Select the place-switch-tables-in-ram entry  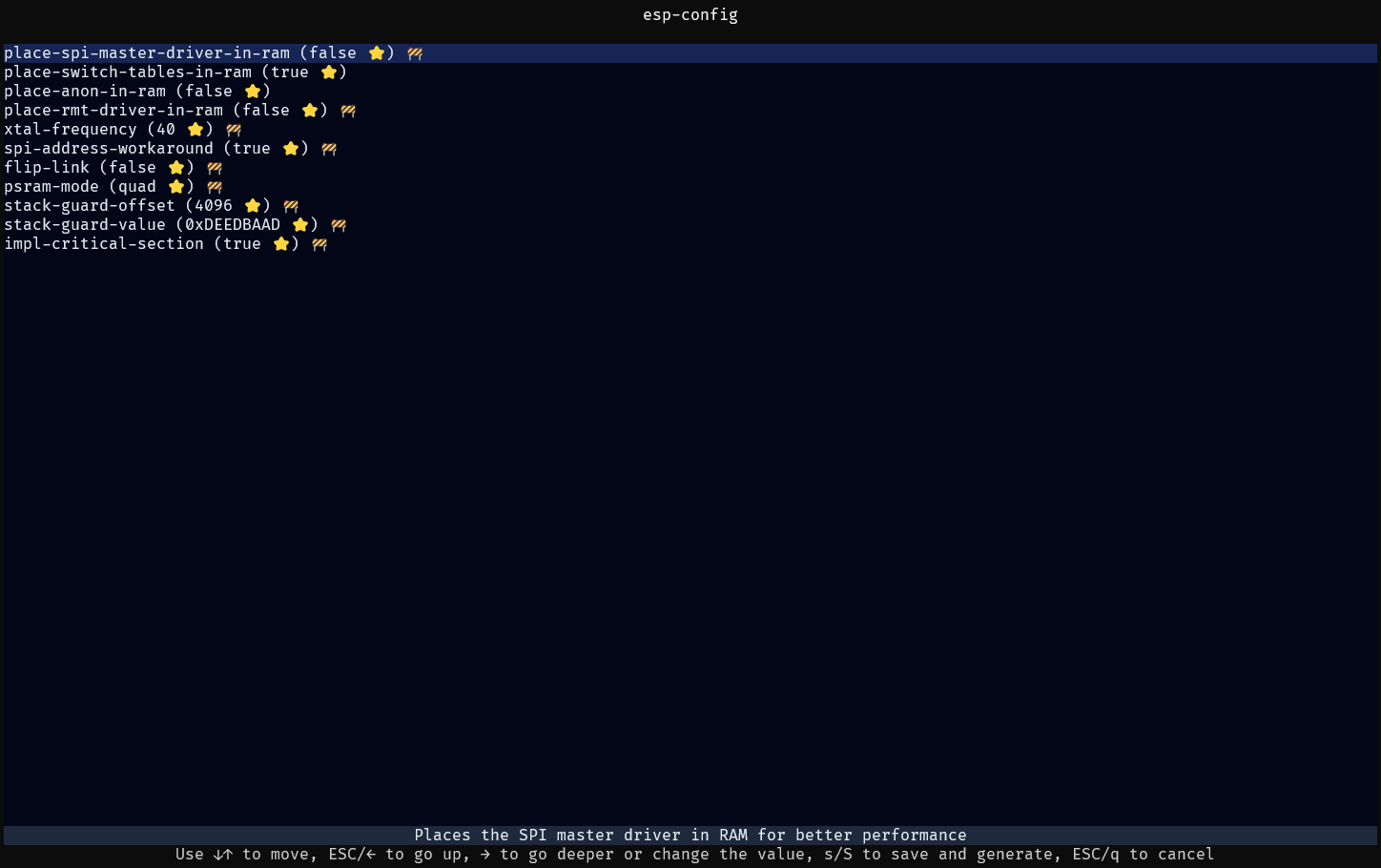[x=128, y=72]
